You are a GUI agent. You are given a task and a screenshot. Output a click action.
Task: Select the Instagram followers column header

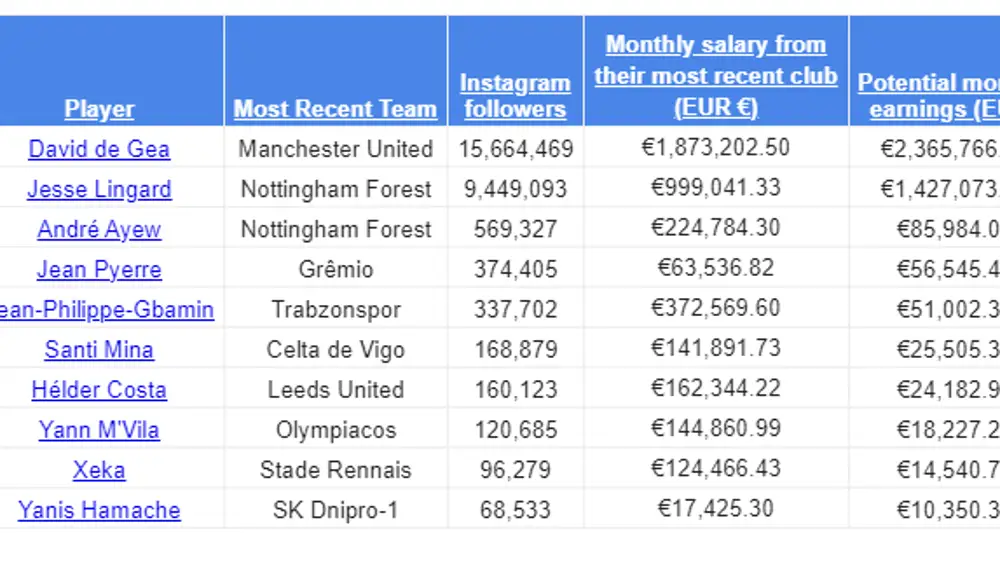[515, 96]
